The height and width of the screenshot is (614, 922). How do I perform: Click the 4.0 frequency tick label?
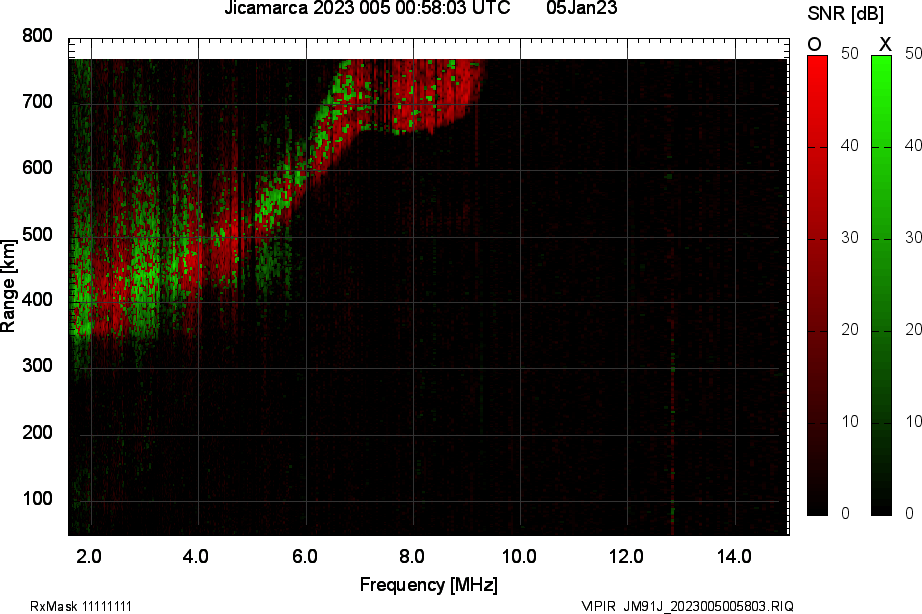point(196,556)
